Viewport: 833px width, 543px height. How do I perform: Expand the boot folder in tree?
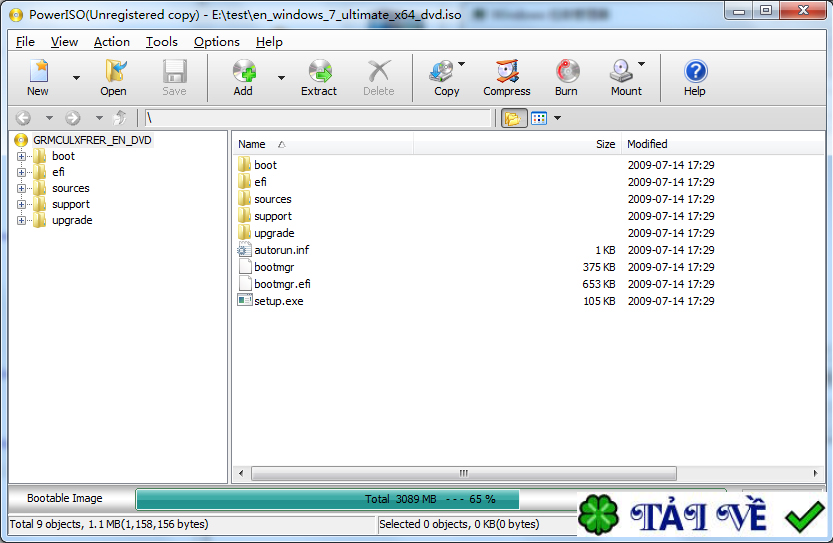tap(21, 156)
